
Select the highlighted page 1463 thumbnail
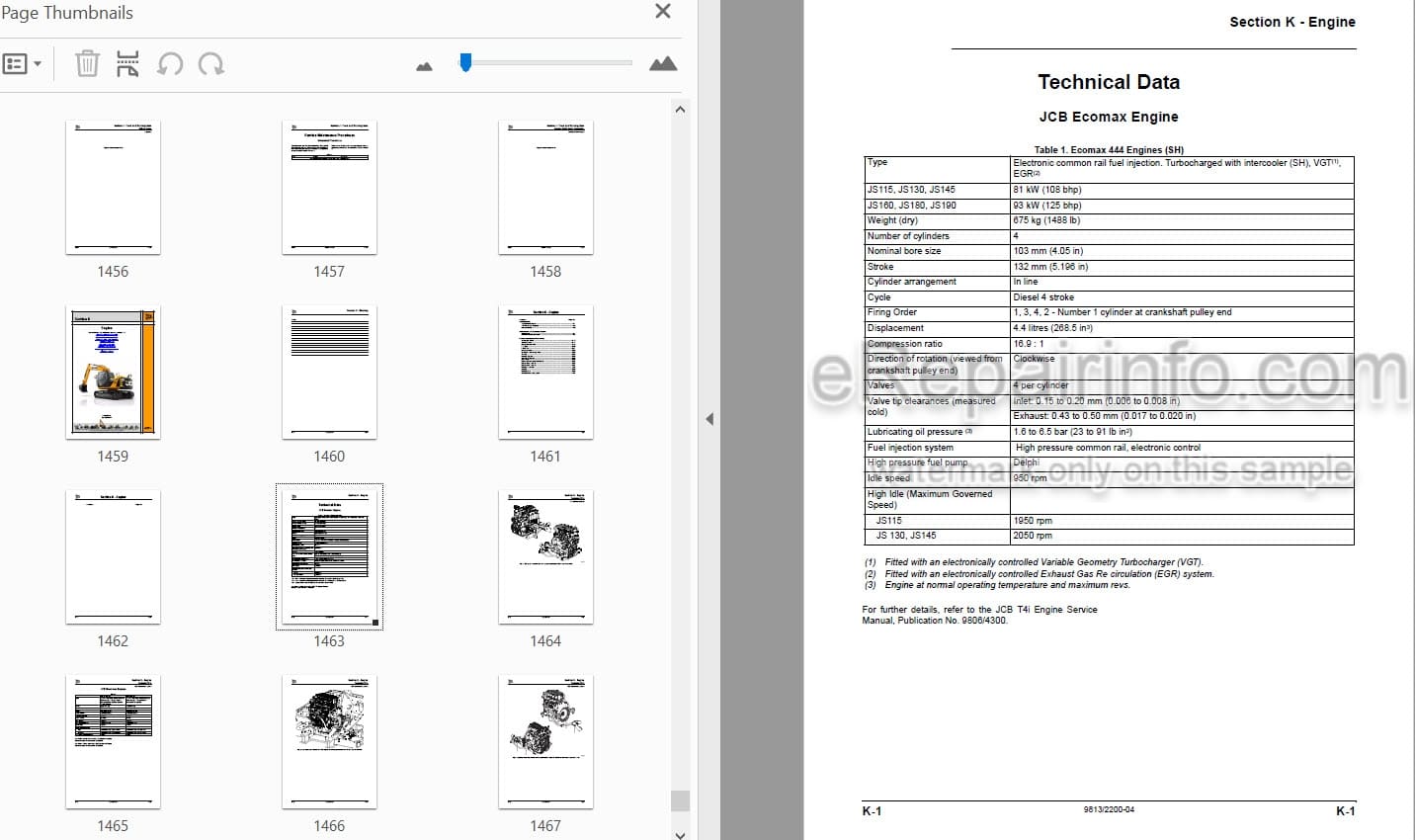[329, 556]
